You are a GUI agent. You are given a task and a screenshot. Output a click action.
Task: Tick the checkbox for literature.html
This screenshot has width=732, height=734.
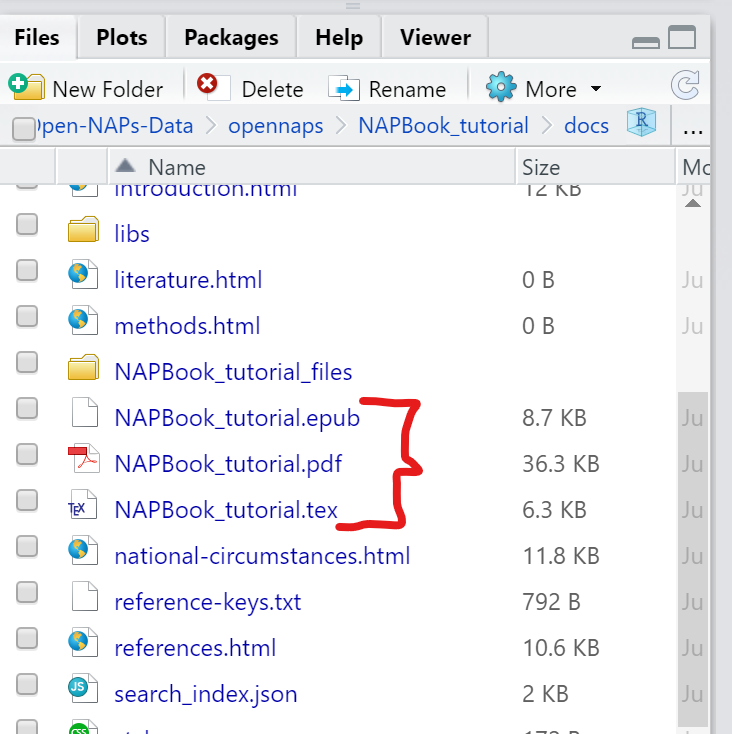(x=27, y=270)
